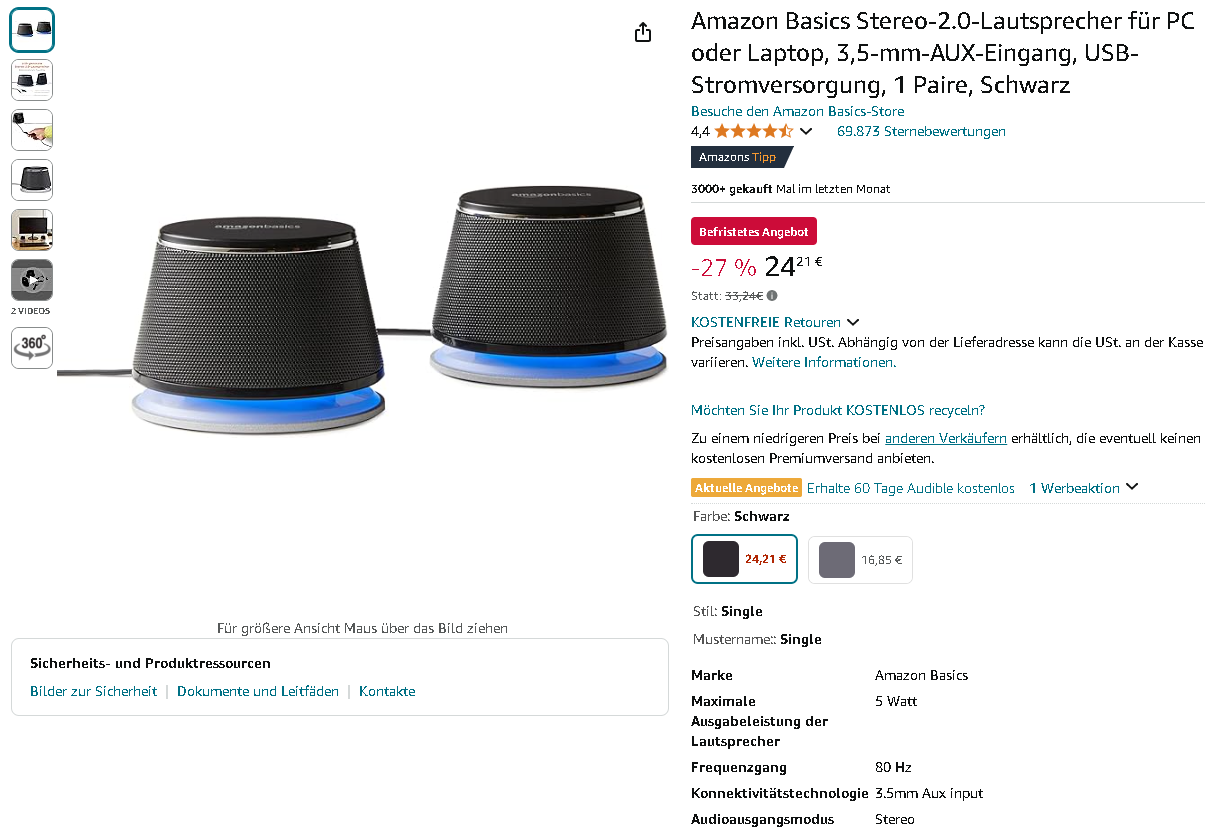The image size is (1221, 831).
Task: Open 69.873 Sternebewertungen reviews link
Action: [x=921, y=131]
